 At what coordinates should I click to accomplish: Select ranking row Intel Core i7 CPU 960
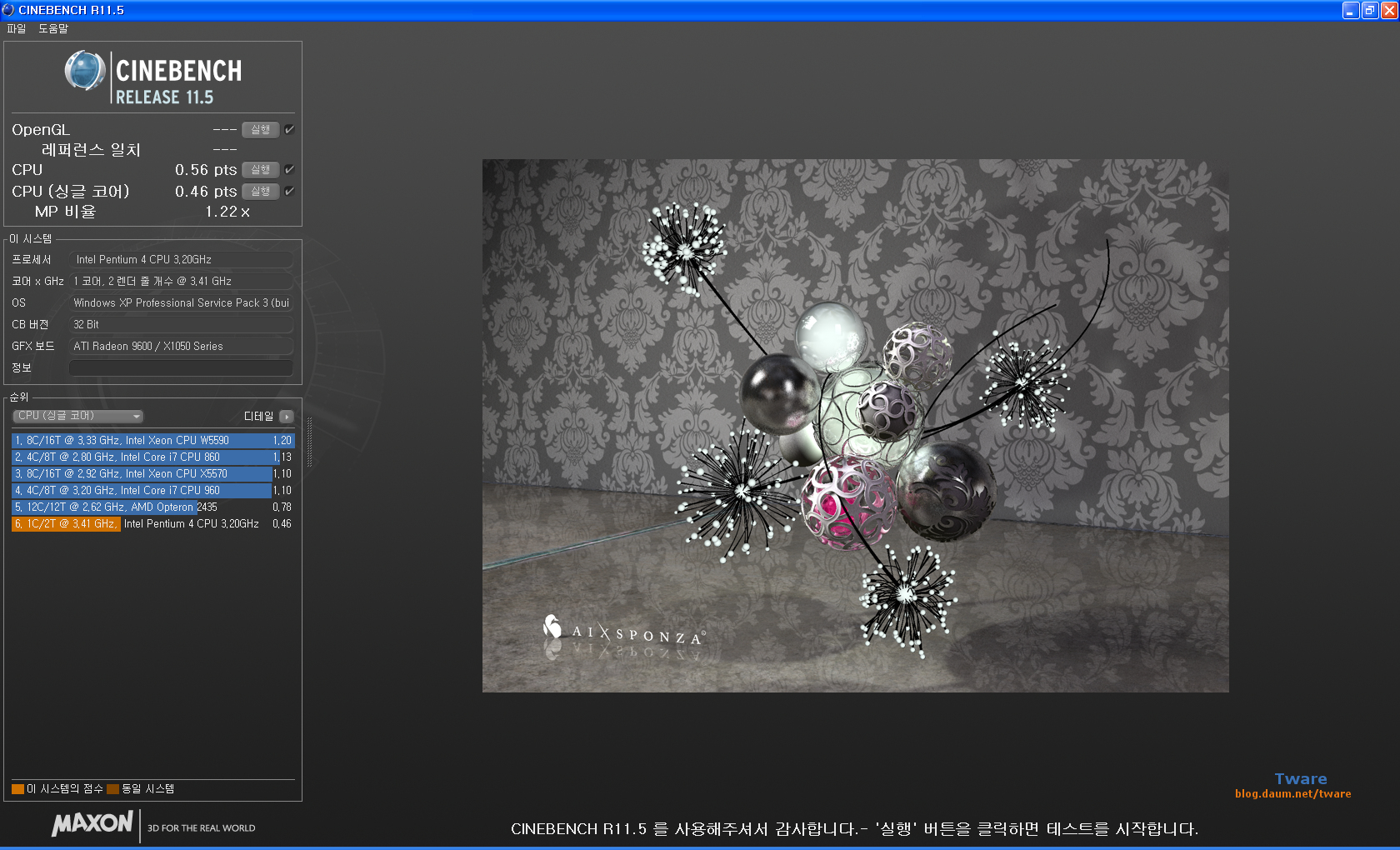point(153,490)
